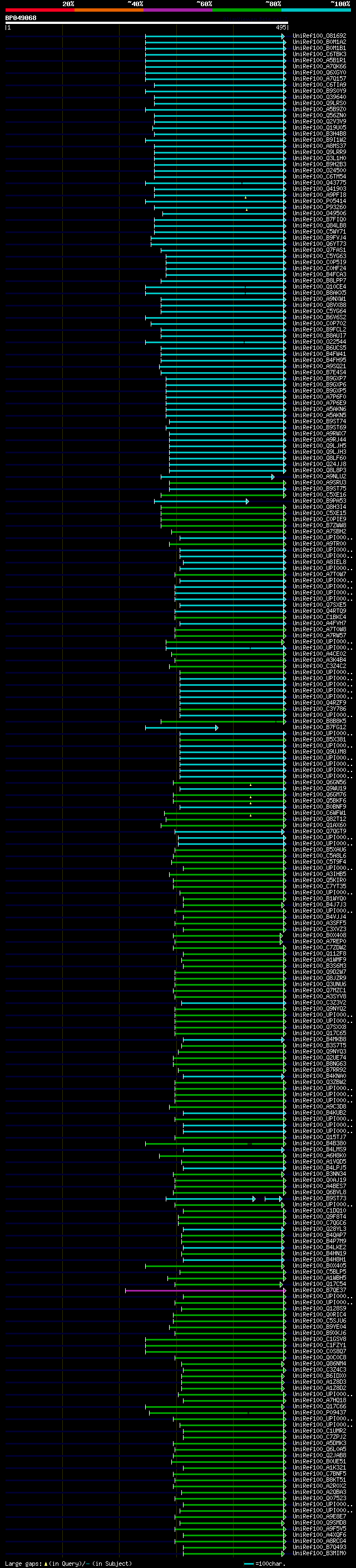This screenshot has width=356, height=1568.
Task: Open hit UniRef100_A5B1R1
Action: [319, 60]
